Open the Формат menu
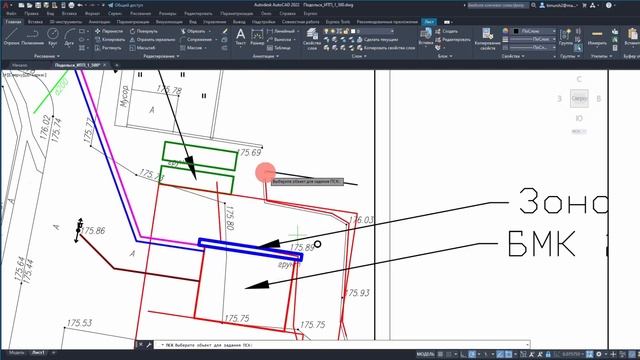The height and width of the screenshot is (360, 640). pyautogui.click(x=92, y=13)
